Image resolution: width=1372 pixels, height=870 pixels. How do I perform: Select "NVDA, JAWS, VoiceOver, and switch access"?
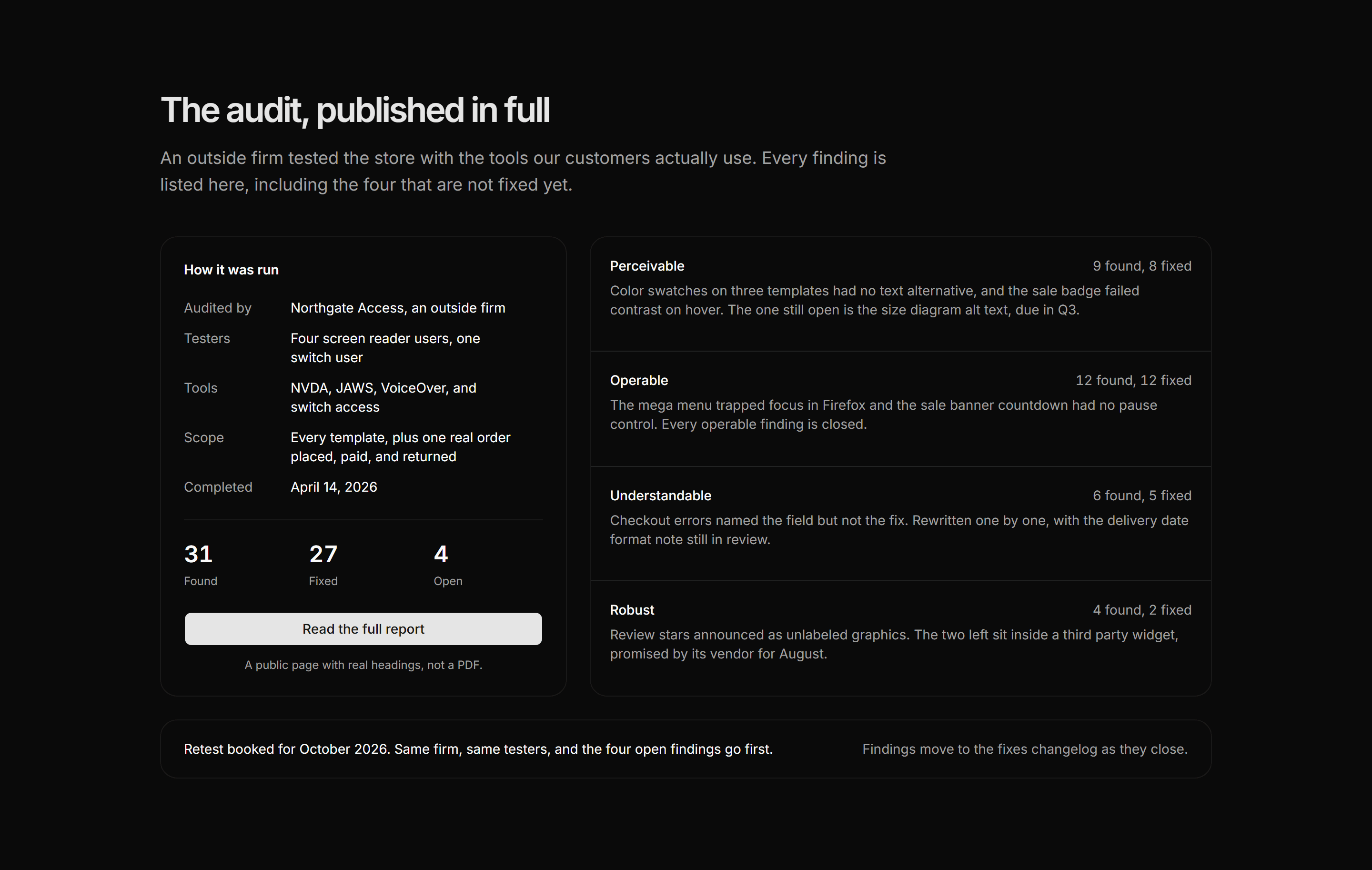click(383, 397)
